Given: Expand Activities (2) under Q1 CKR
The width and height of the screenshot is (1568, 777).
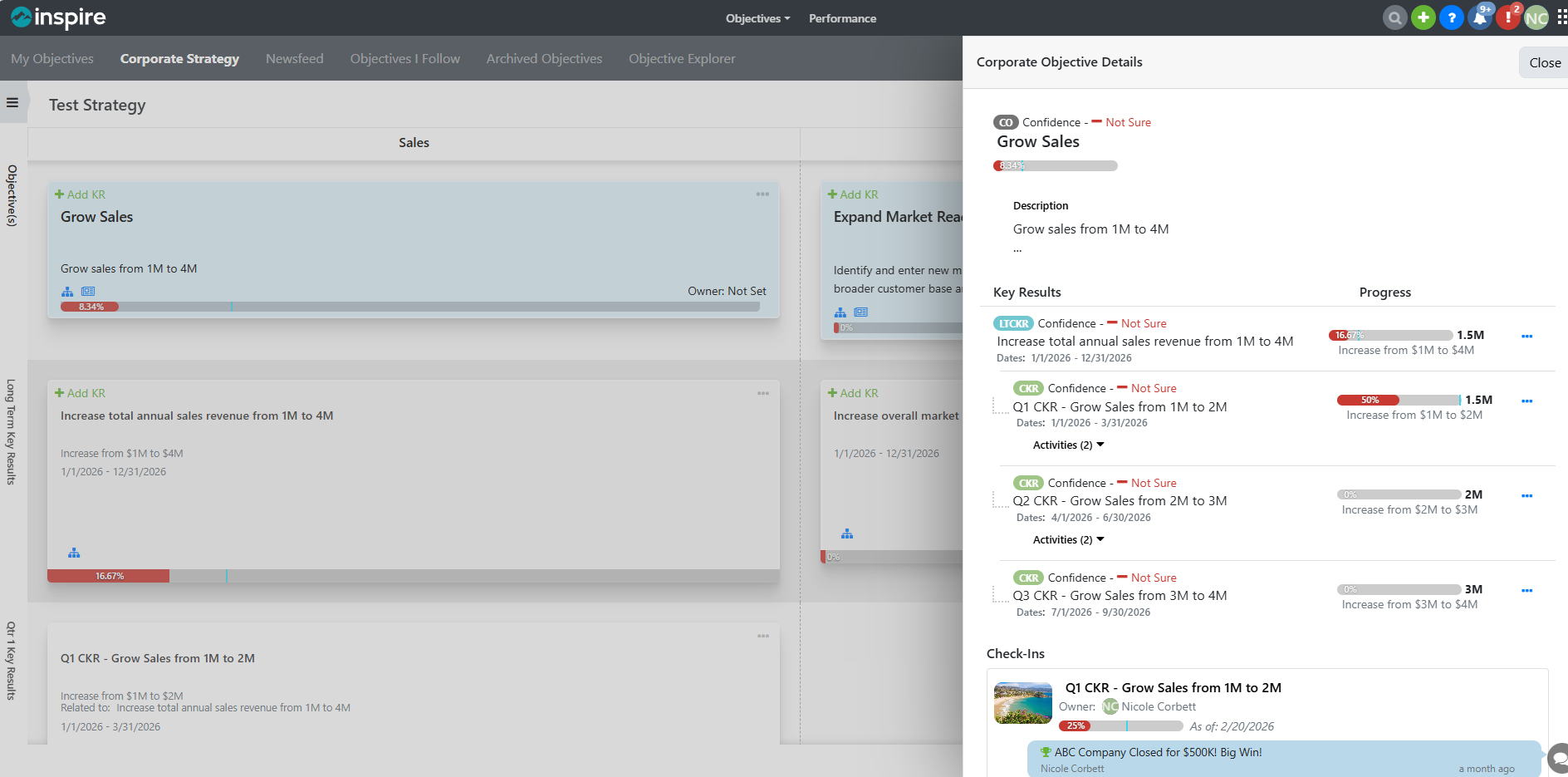Looking at the screenshot, I should pos(1068,445).
